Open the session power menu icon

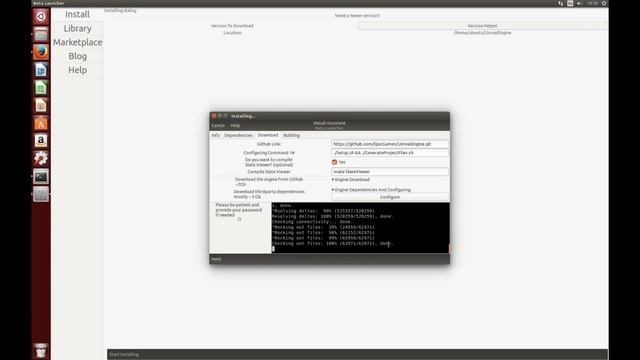point(604,3)
